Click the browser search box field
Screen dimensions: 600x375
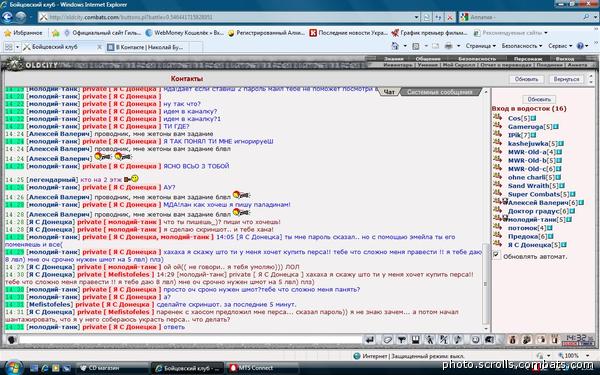pyautogui.click(x=524, y=17)
